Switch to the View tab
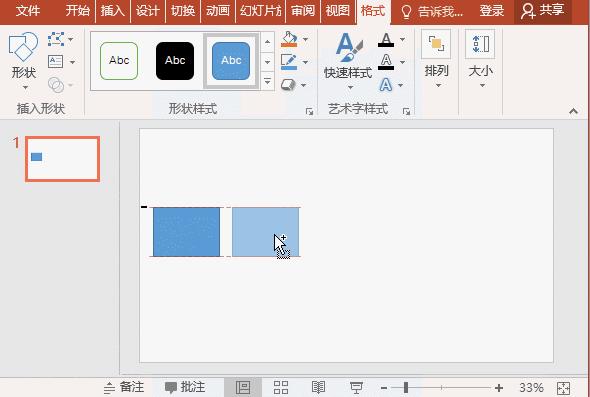590x397 pixels. click(x=338, y=11)
